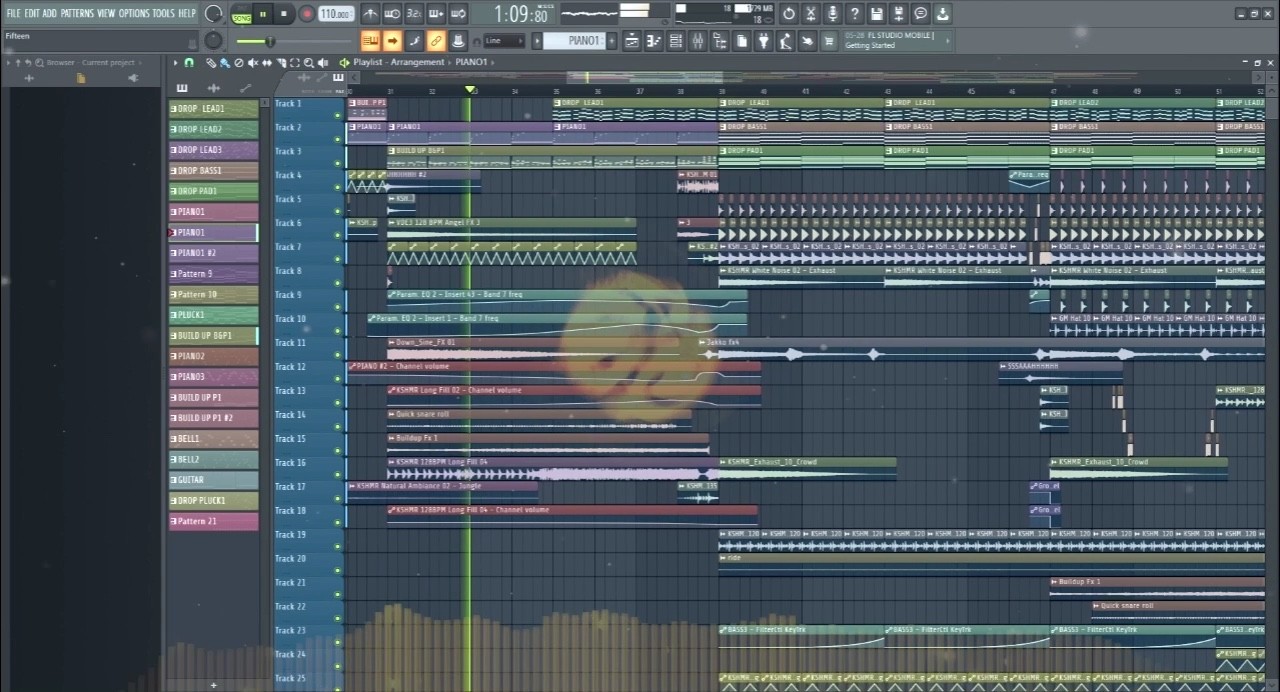Toggle the playlist magnet snap icon
Image resolution: width=1280 pixels, height=692 pixels.
tap(189, 62)
